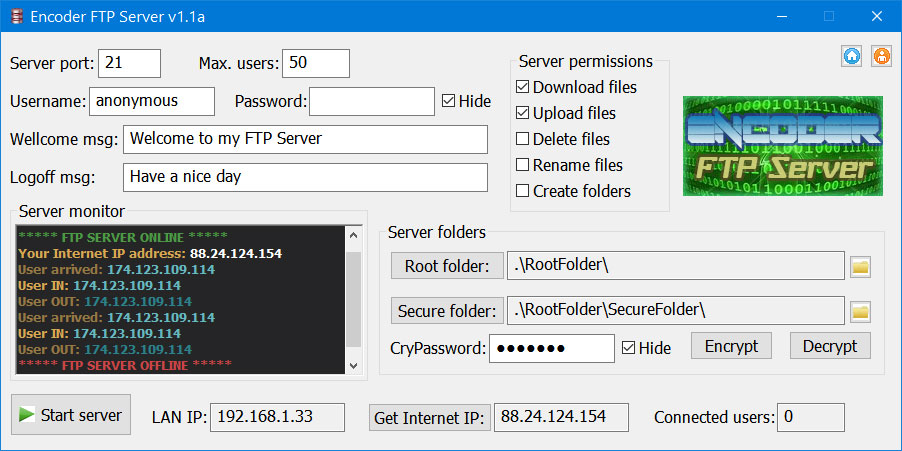
Task: Start the FTP server
Action: point(71,415)
